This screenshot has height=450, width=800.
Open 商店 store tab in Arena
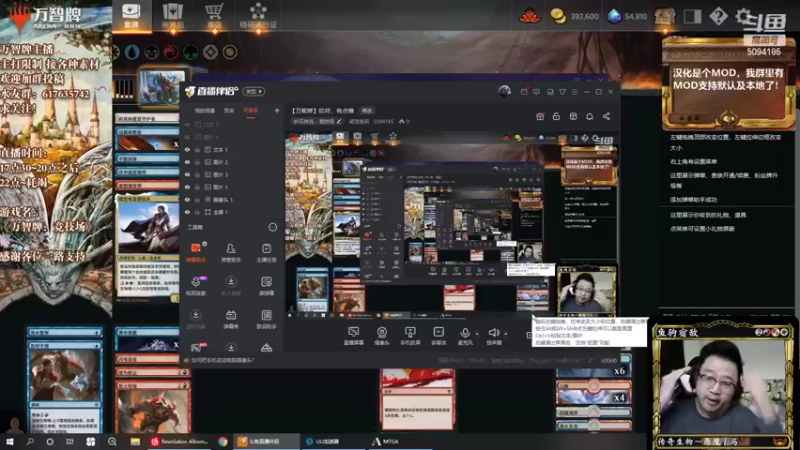click(214, 16)
